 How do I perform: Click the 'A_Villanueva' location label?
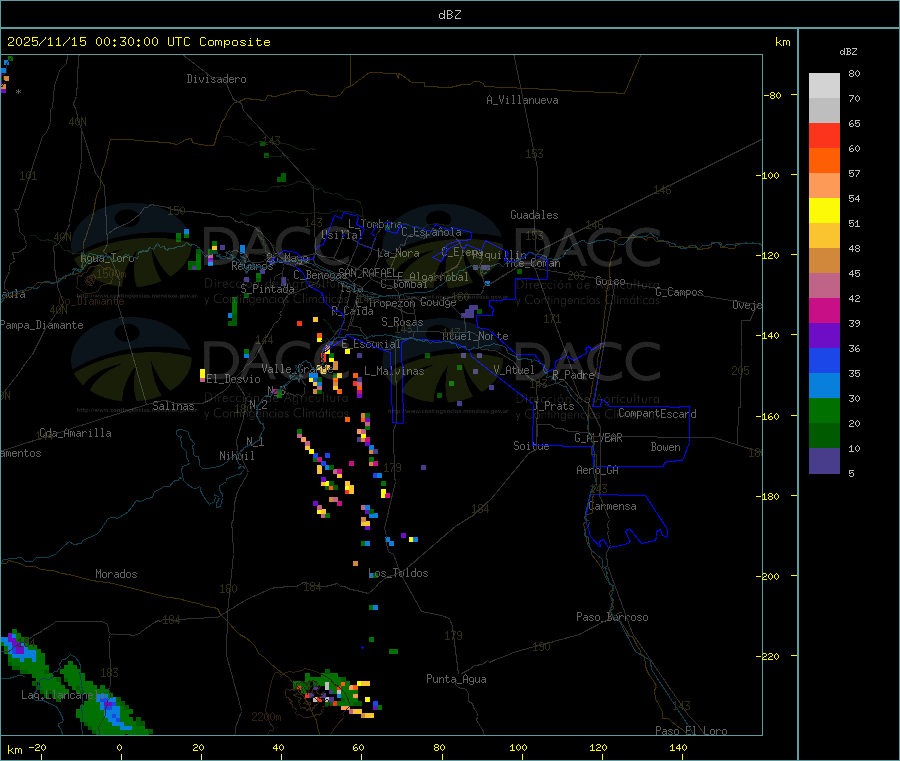pos(522,100)
